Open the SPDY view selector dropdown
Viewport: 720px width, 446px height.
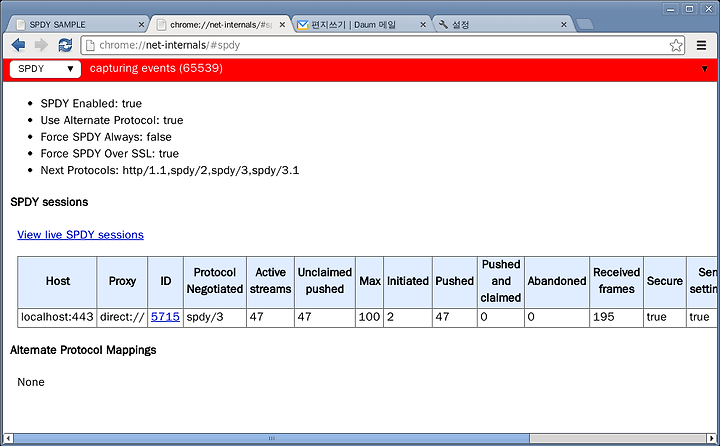(45, 69)
